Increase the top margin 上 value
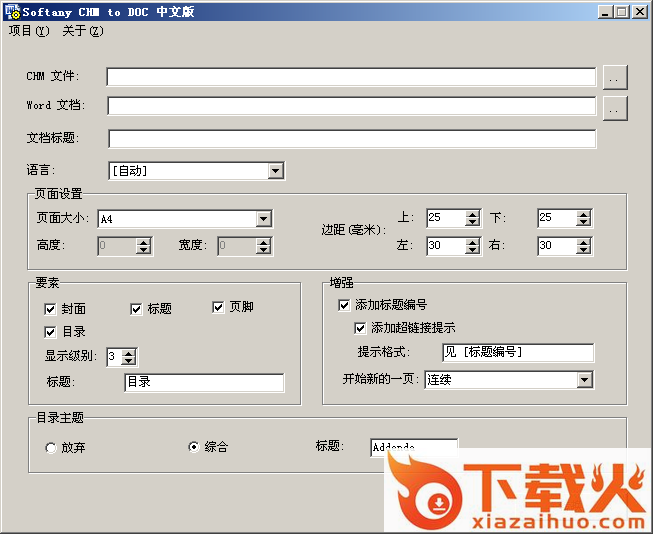This screenshot has width=653, height=534. point(472,214)
